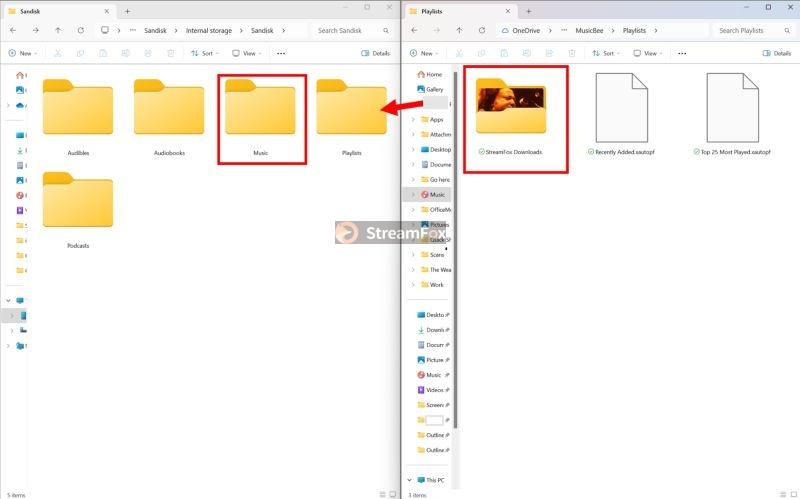Viewport: 800px width, 499px height.
Task: Click the Cut icon in Sandisk toolbar
Action: (x=58, y=53)
